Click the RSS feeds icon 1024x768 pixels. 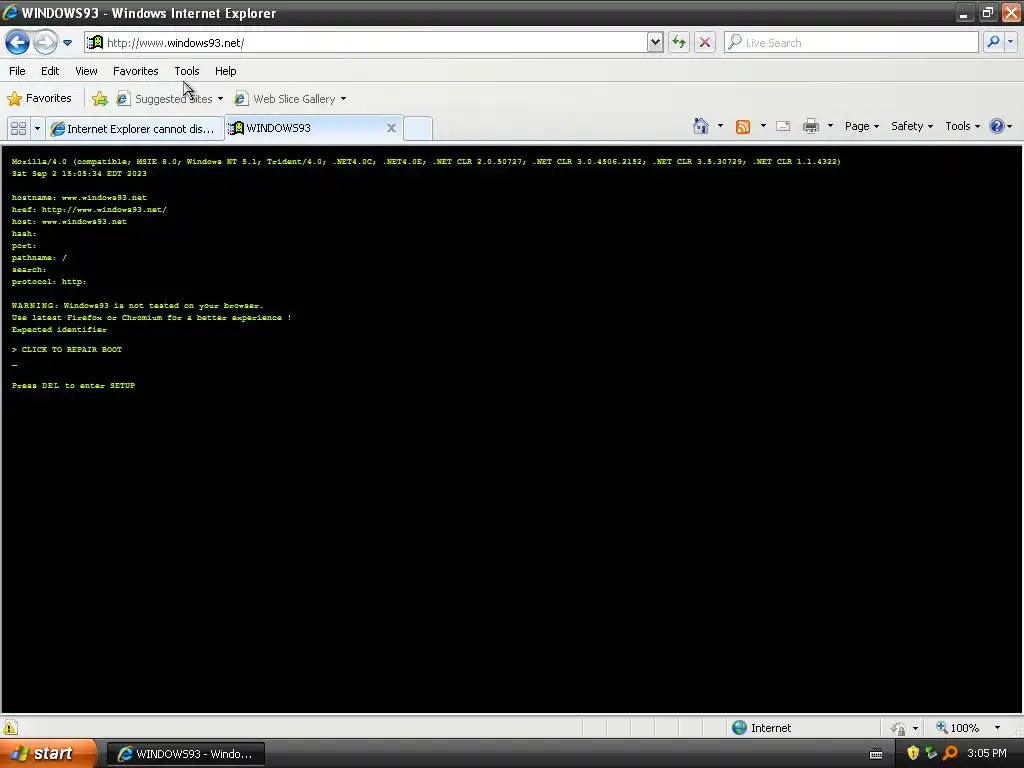pyautogui.click(x=743, y=127)
